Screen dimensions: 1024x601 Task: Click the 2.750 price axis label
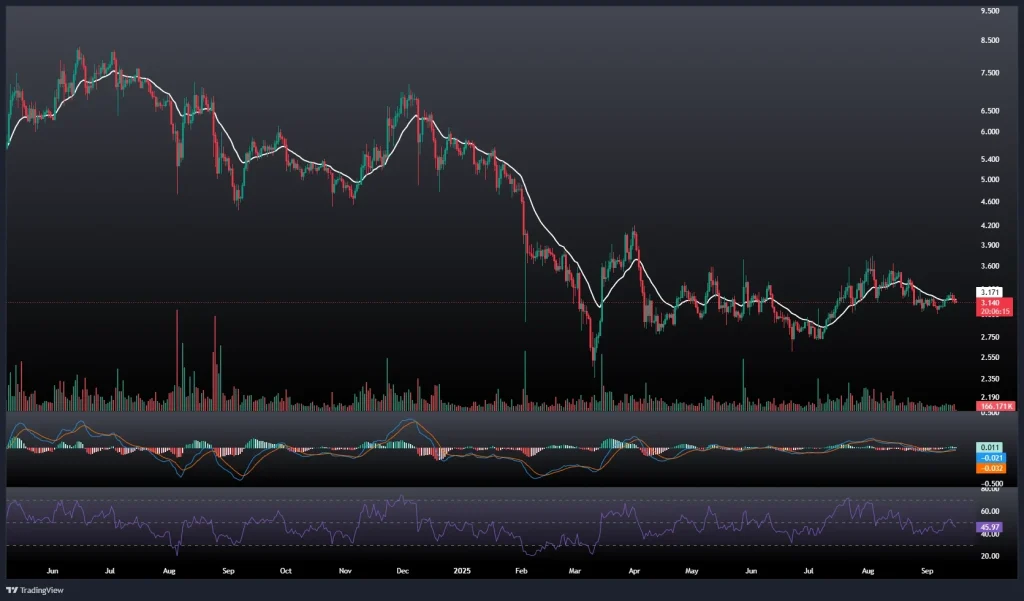point(990,338)
